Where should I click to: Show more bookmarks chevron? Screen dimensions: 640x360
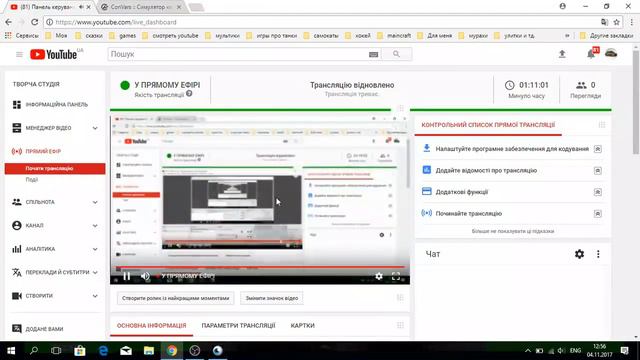pyautogui.click(x=567, y=36)
